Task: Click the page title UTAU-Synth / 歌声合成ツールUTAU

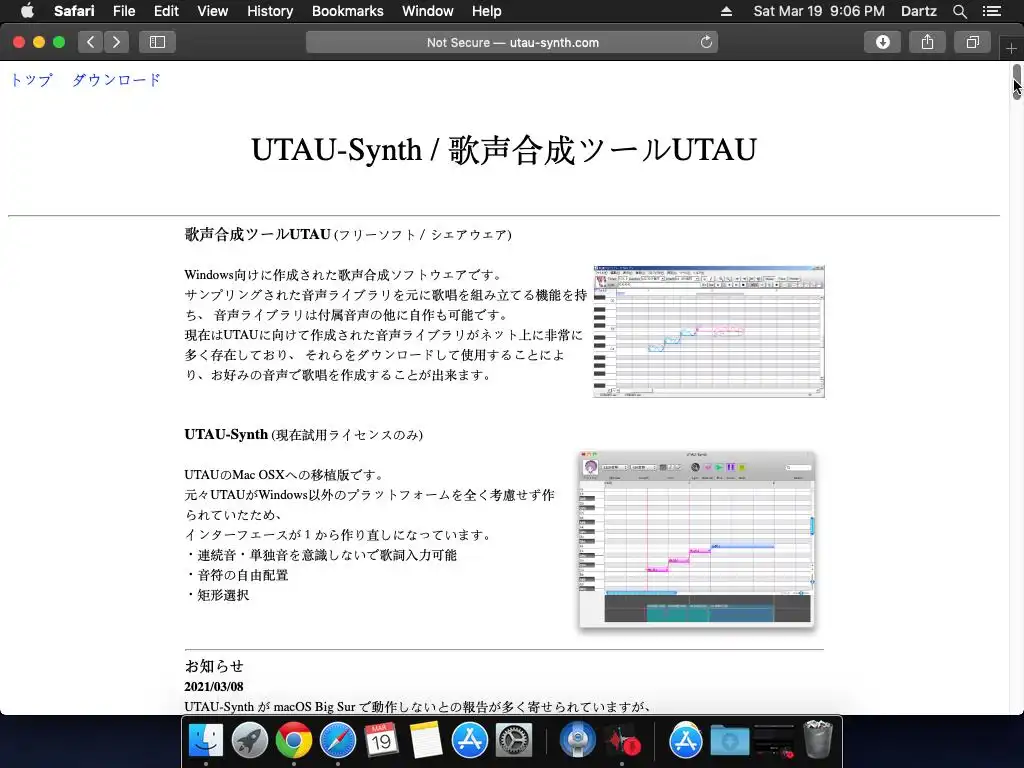Action: point(504,150)
